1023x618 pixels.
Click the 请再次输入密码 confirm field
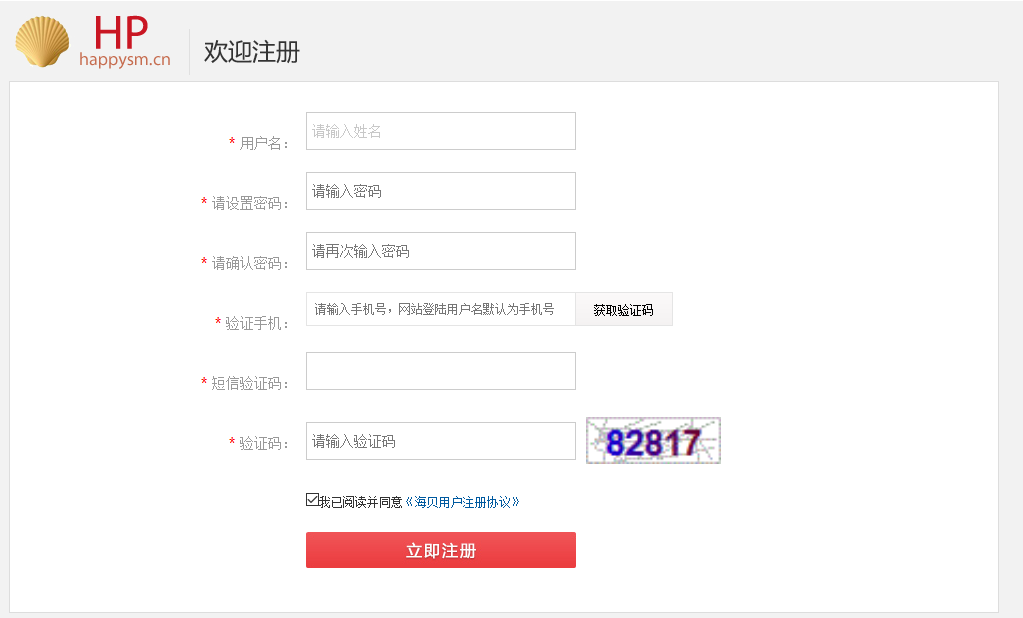click(440, 251)
